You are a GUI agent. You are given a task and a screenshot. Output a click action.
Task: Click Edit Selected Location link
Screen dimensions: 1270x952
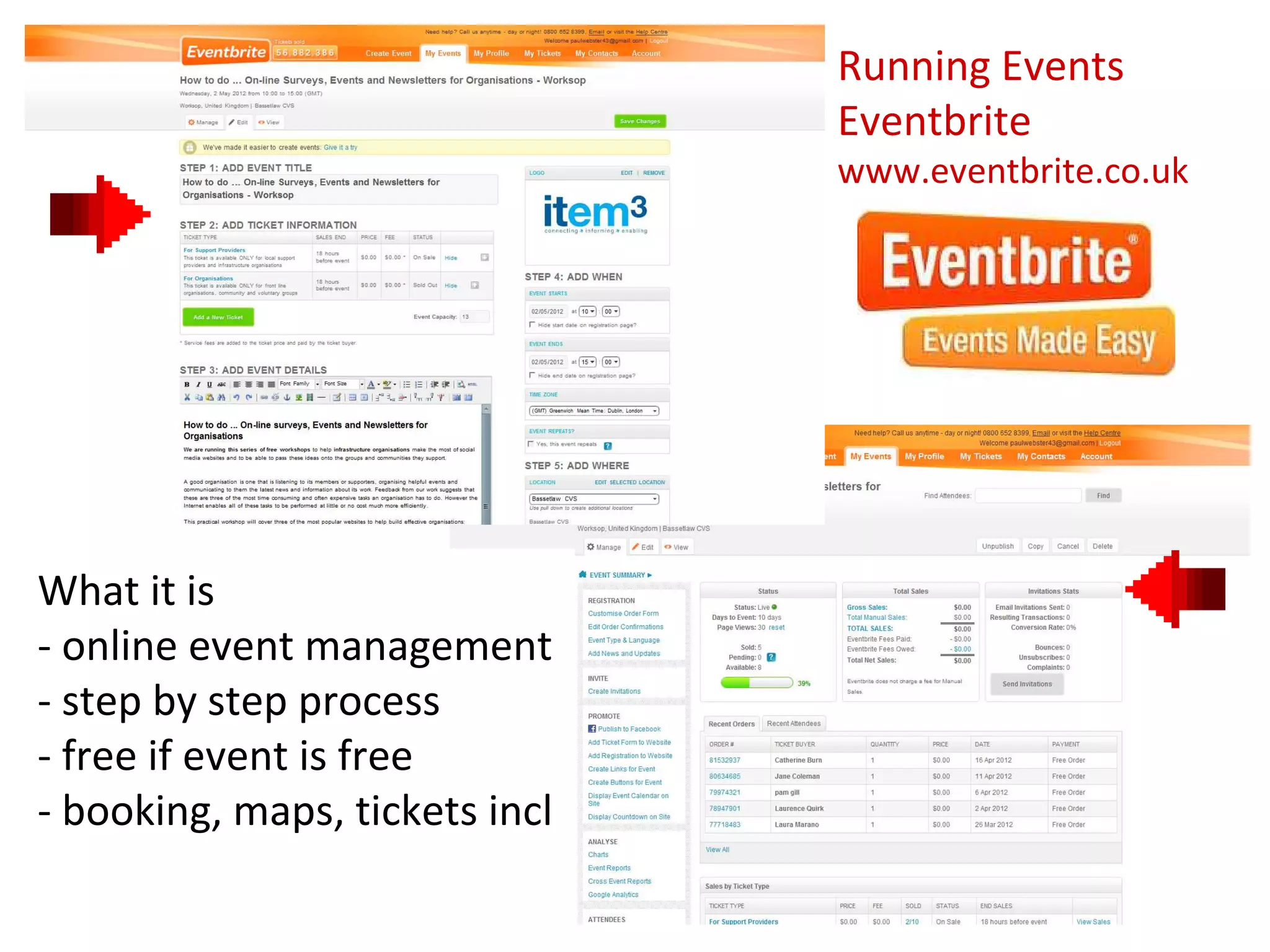pyautogui.click(x=629, y=482)
